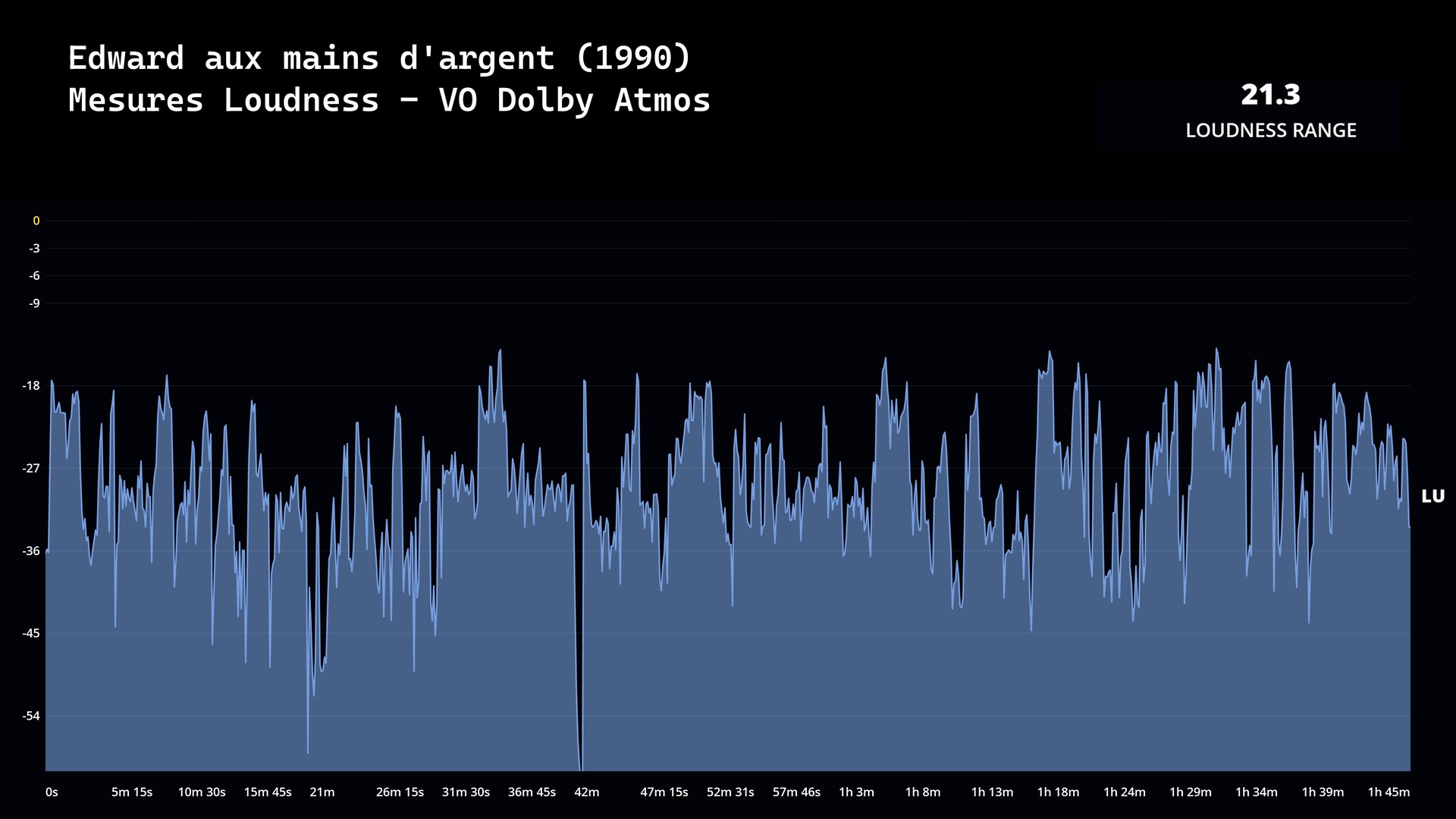Click the -45 y-axis label
The image size is (1456, 819).
click(x=31, y=633)
